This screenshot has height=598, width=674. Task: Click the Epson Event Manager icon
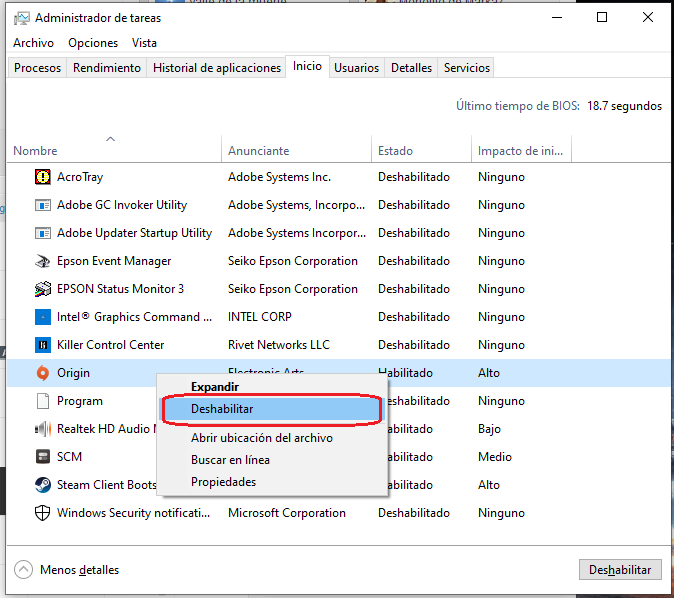pos(43,261)
